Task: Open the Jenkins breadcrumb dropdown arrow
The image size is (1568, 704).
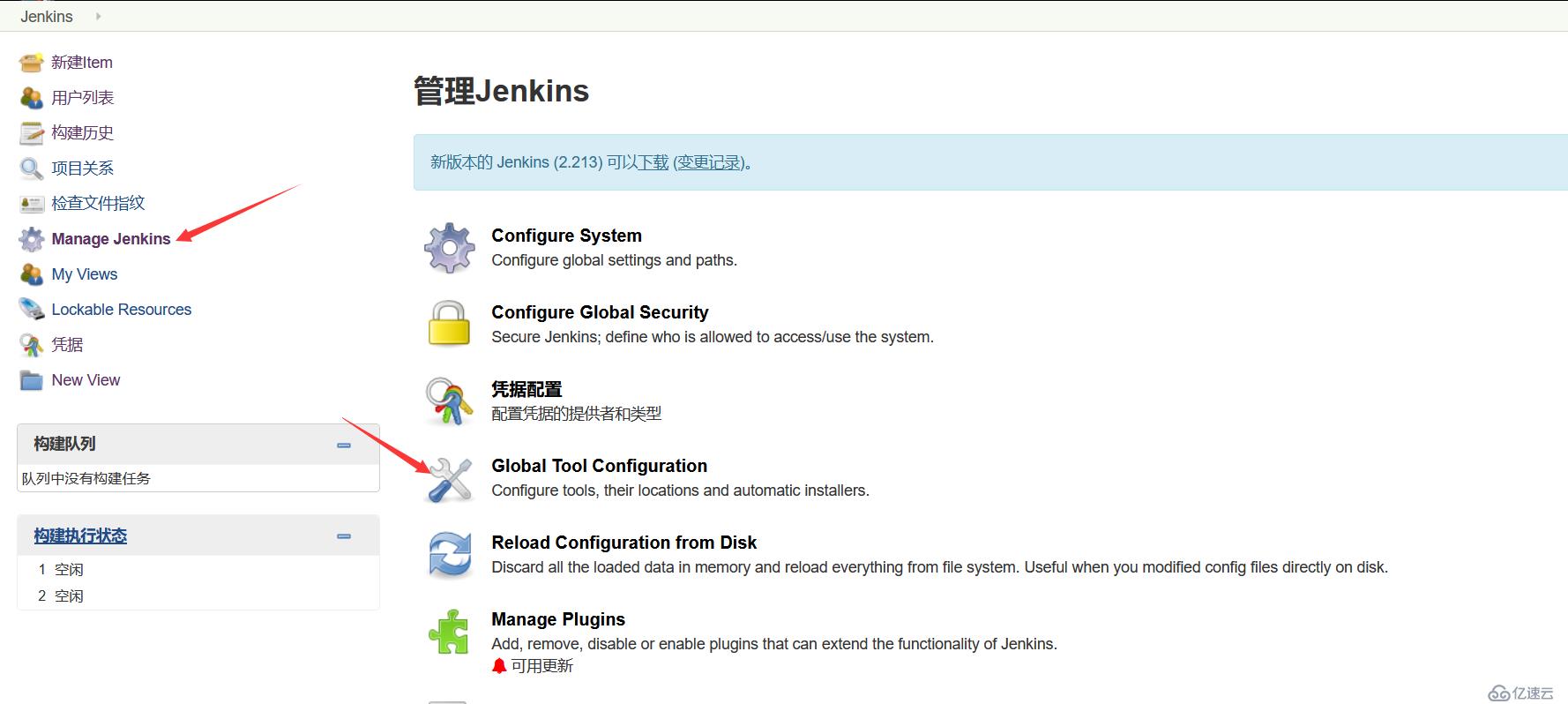Action: (98, 16)
